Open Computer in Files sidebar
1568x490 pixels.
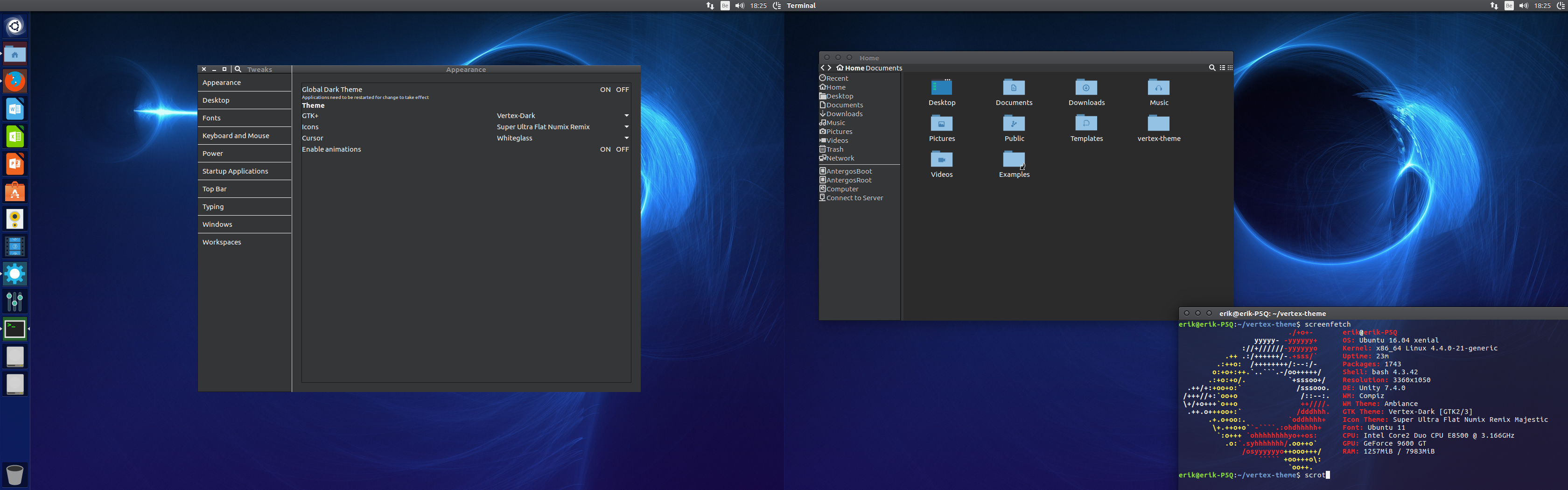[x=859, y=189]
